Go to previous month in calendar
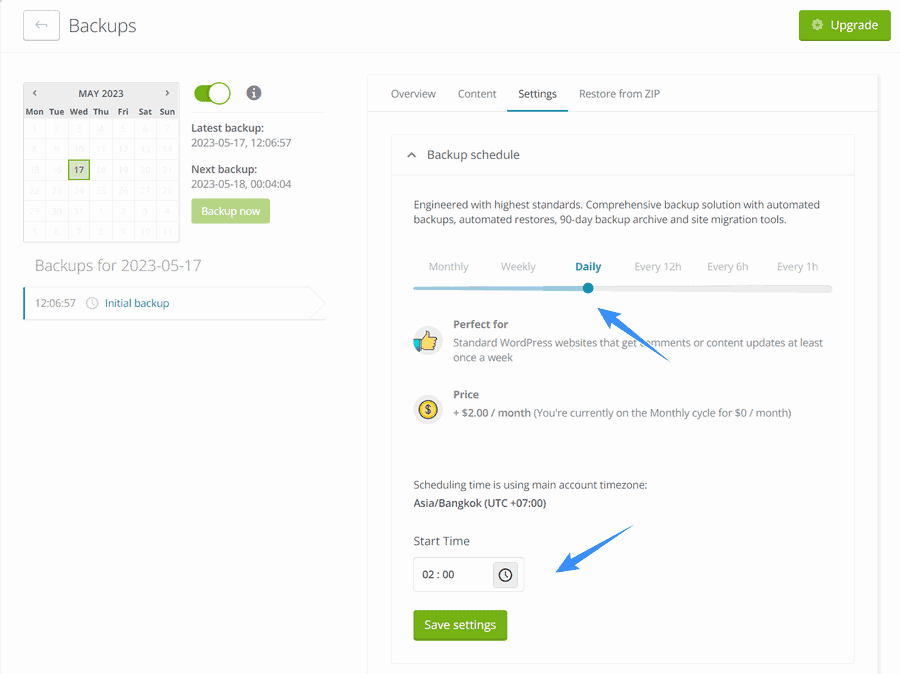This screenshot has width=900, height=674. (34, 93)
